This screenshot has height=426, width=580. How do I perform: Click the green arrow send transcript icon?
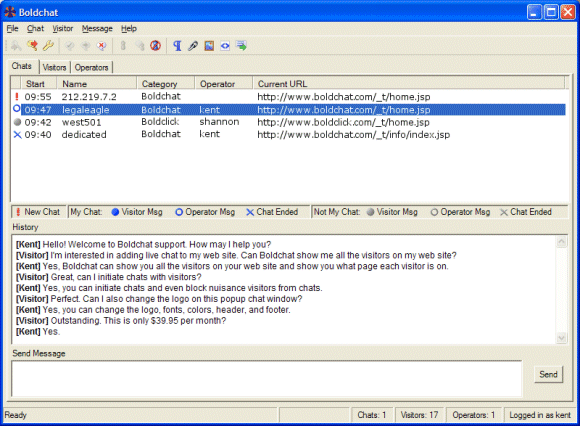click(241, 46)
